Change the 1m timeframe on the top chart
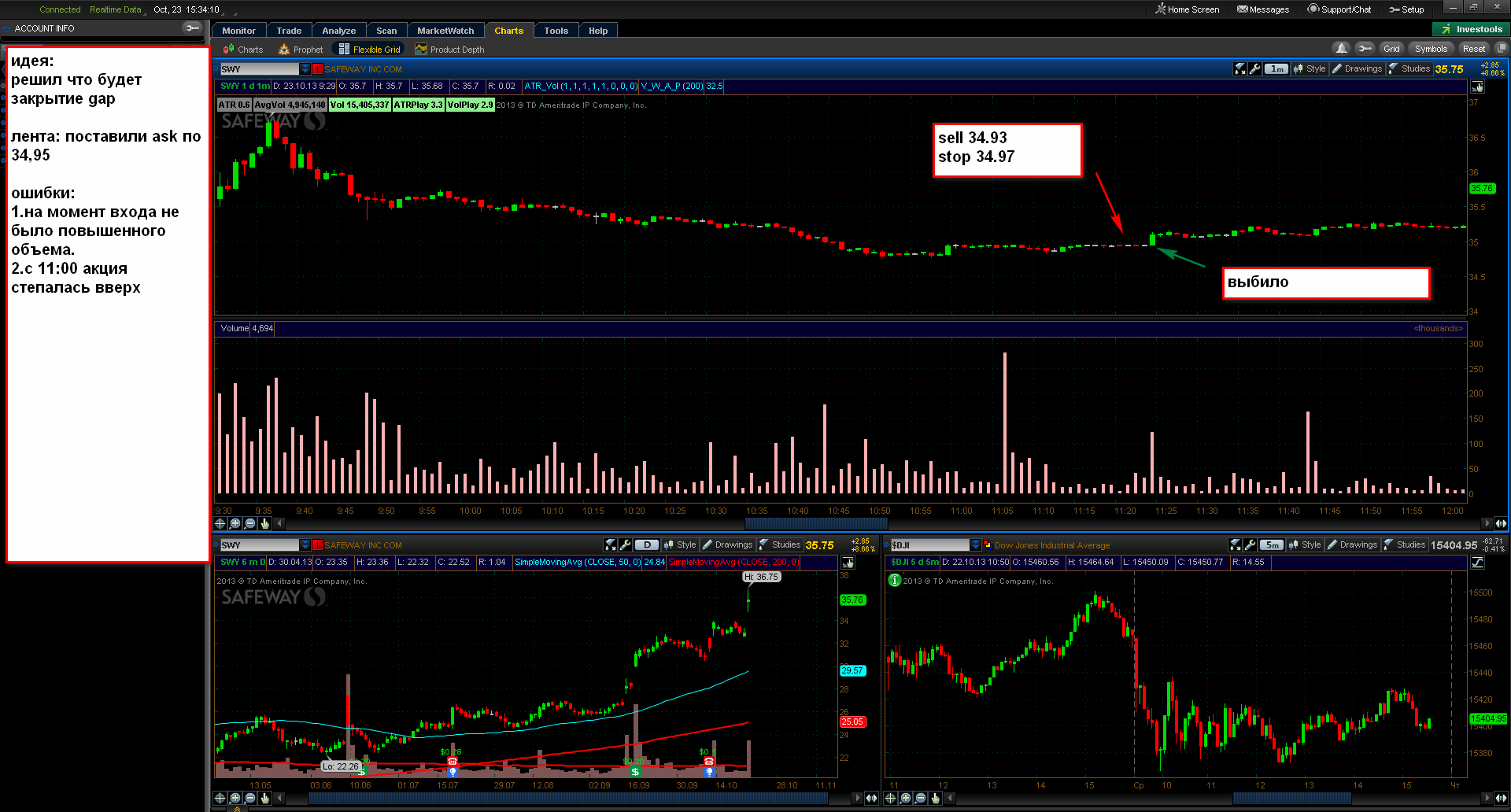1511x812 pixels. click(x=1276, y=69)
